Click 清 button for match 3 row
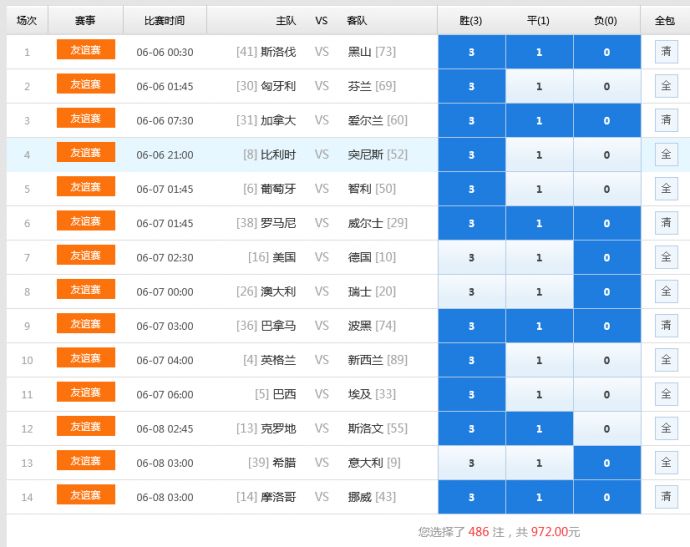690x547 pixels. [x=666, y=120]
